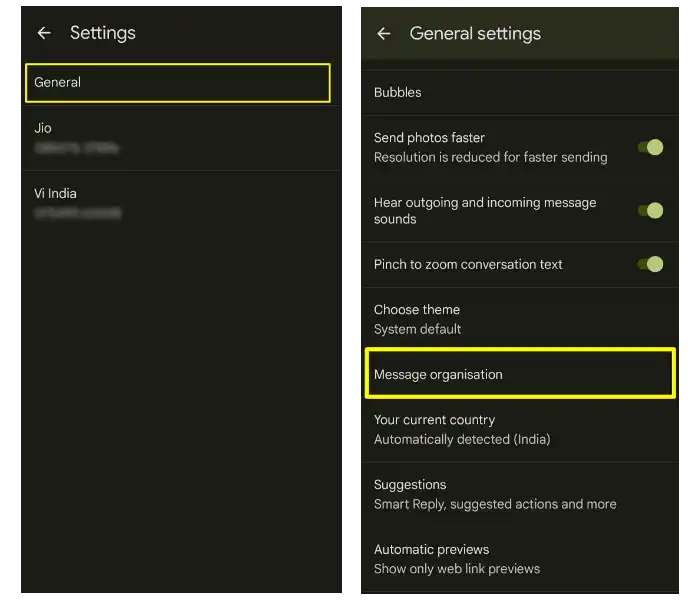Open the Jio SIM settings
The height and width of the screenshot is (600, 700).
(181, 138)
